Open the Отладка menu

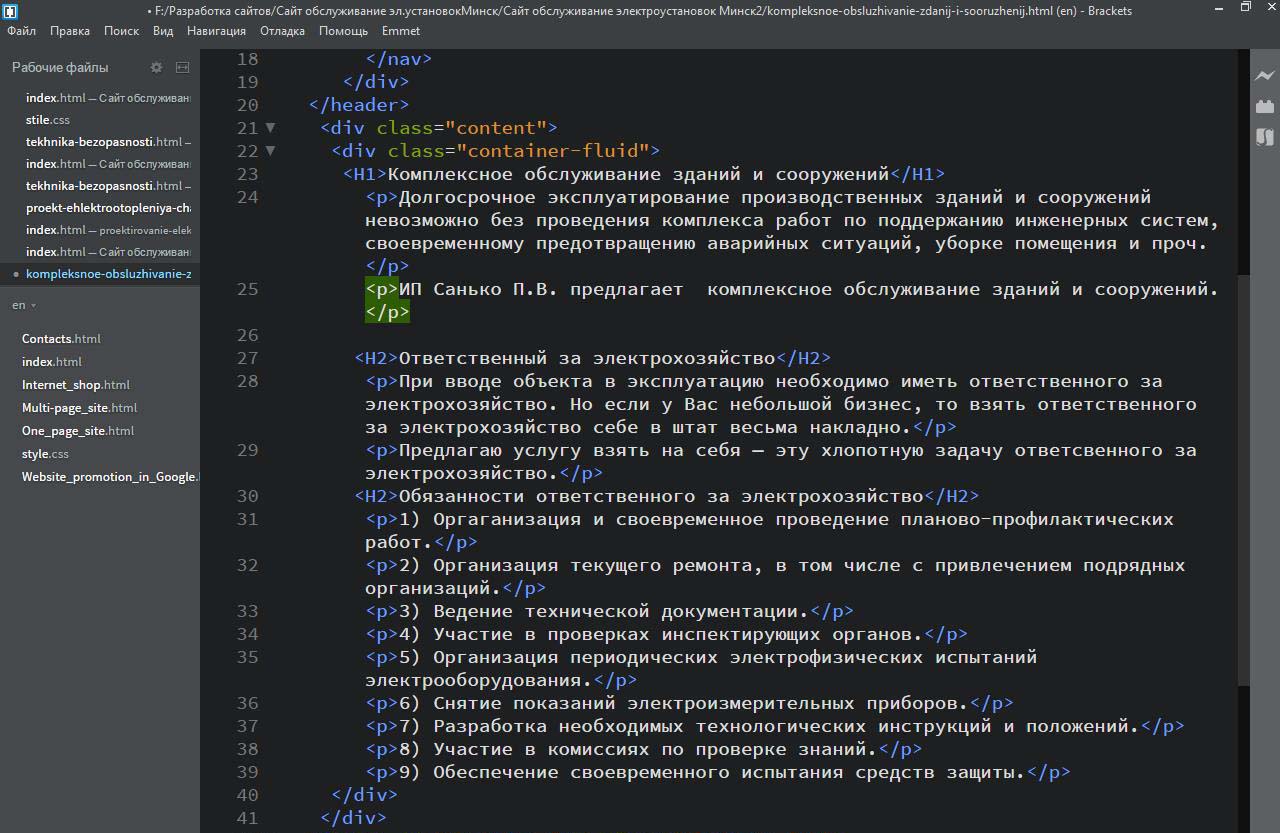tap(282, 31)
